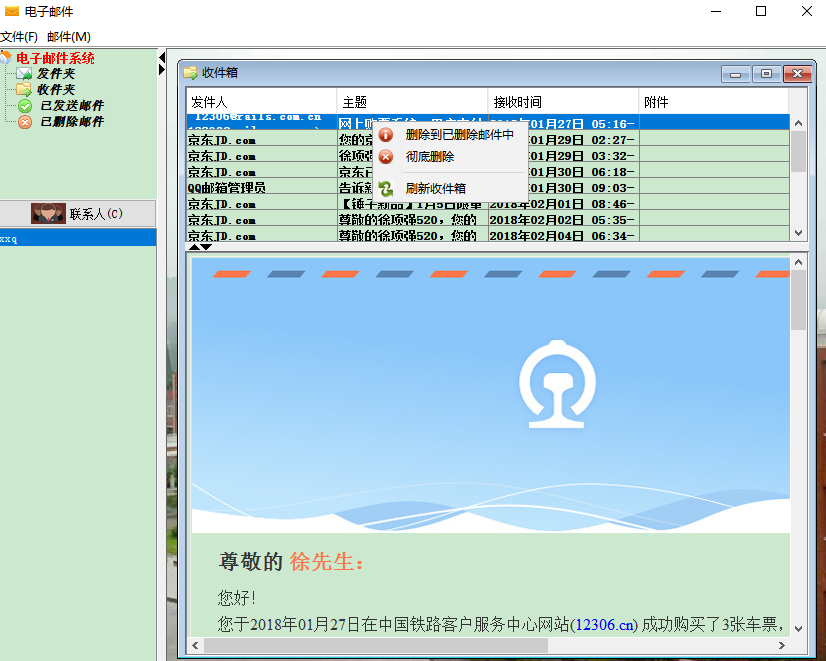The image size is (826, 661).
Task: Click the green refresh icon beside 刷新收件箱
Action: point(386,188)
